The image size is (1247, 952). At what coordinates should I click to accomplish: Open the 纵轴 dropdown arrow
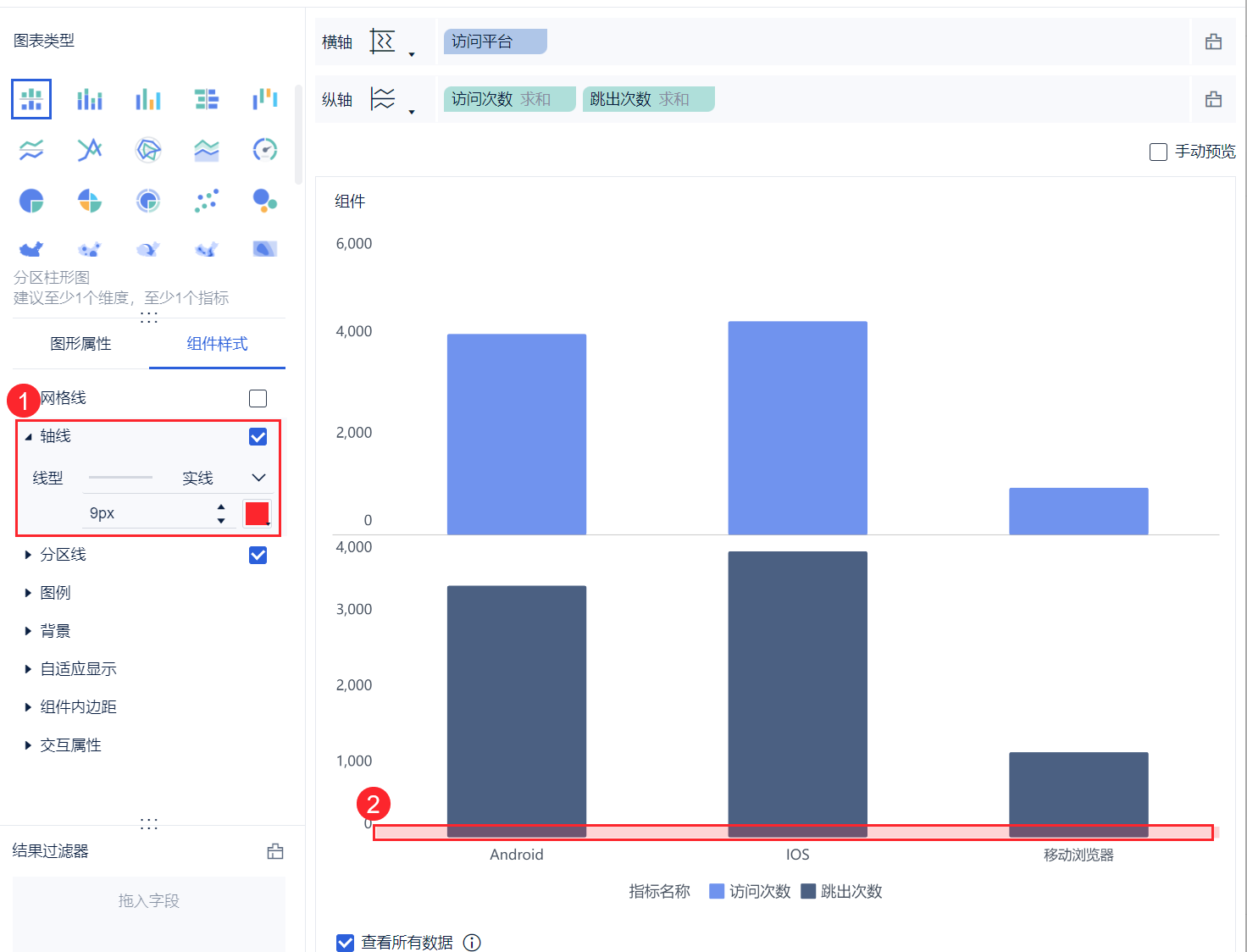tap(412, 112)
